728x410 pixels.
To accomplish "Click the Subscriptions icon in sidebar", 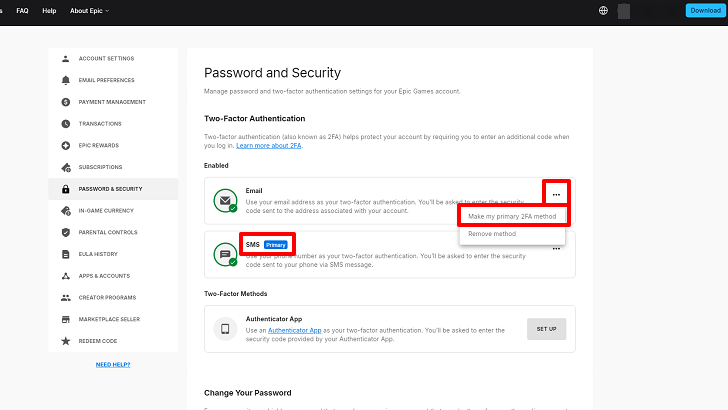I will (66, 167).
